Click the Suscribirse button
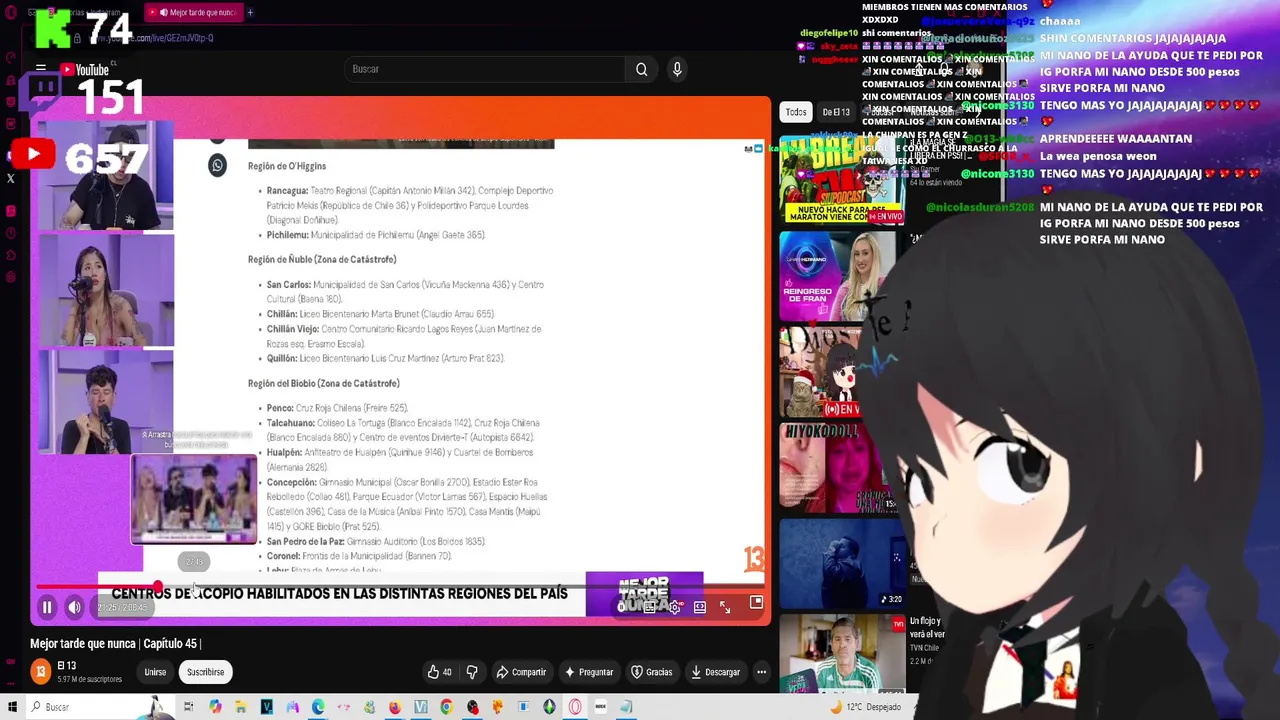Screen dimensions: 1280x720 205,672
